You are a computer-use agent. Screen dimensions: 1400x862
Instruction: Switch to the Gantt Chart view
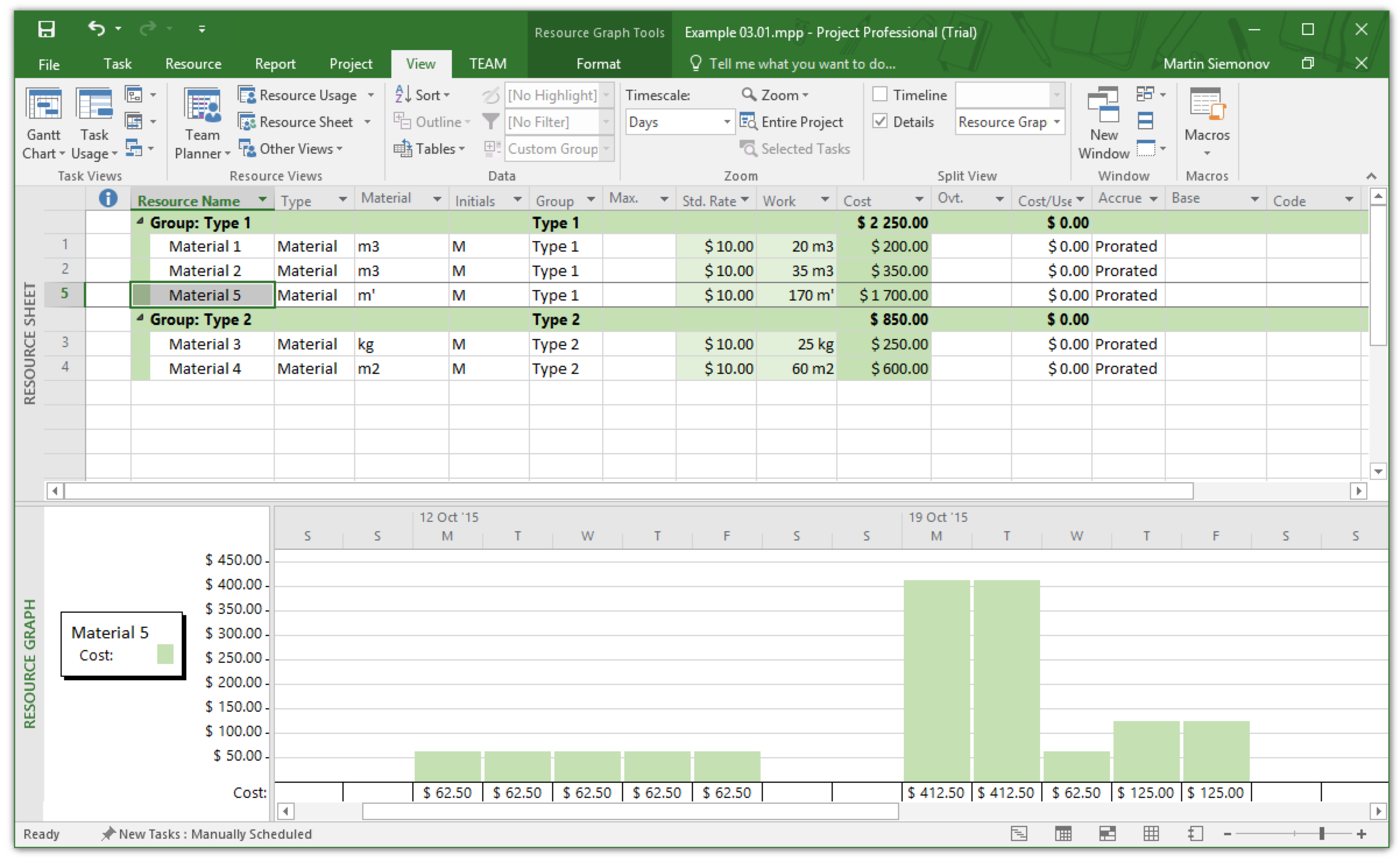click(43, 122)
